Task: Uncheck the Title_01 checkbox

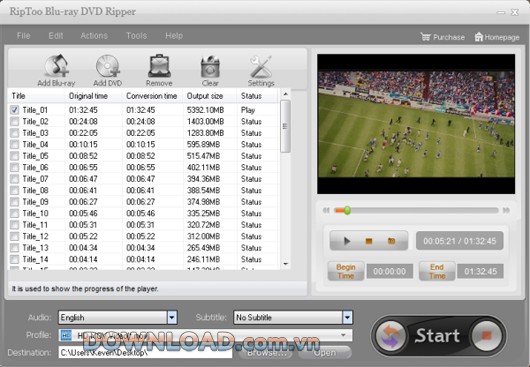Action: [15, 110]
